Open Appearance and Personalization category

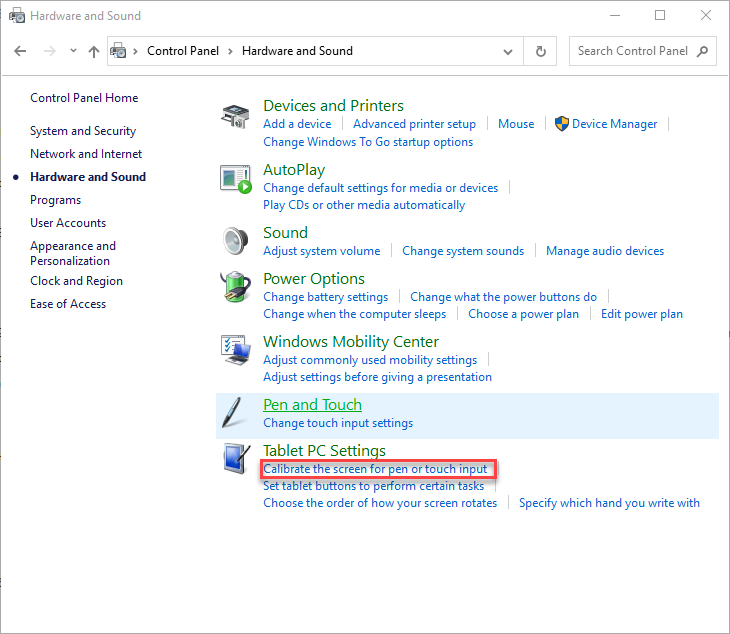(x=73, y=253)
